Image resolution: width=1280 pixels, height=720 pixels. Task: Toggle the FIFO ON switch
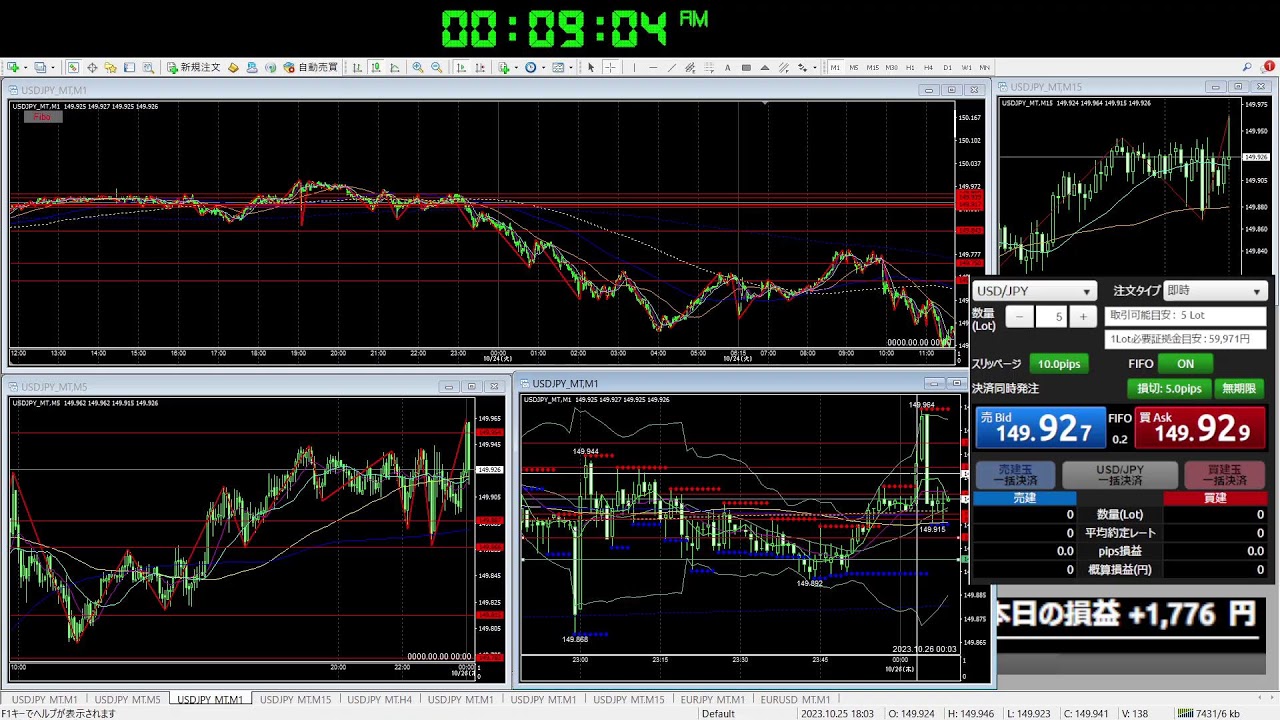point(1185,364)
